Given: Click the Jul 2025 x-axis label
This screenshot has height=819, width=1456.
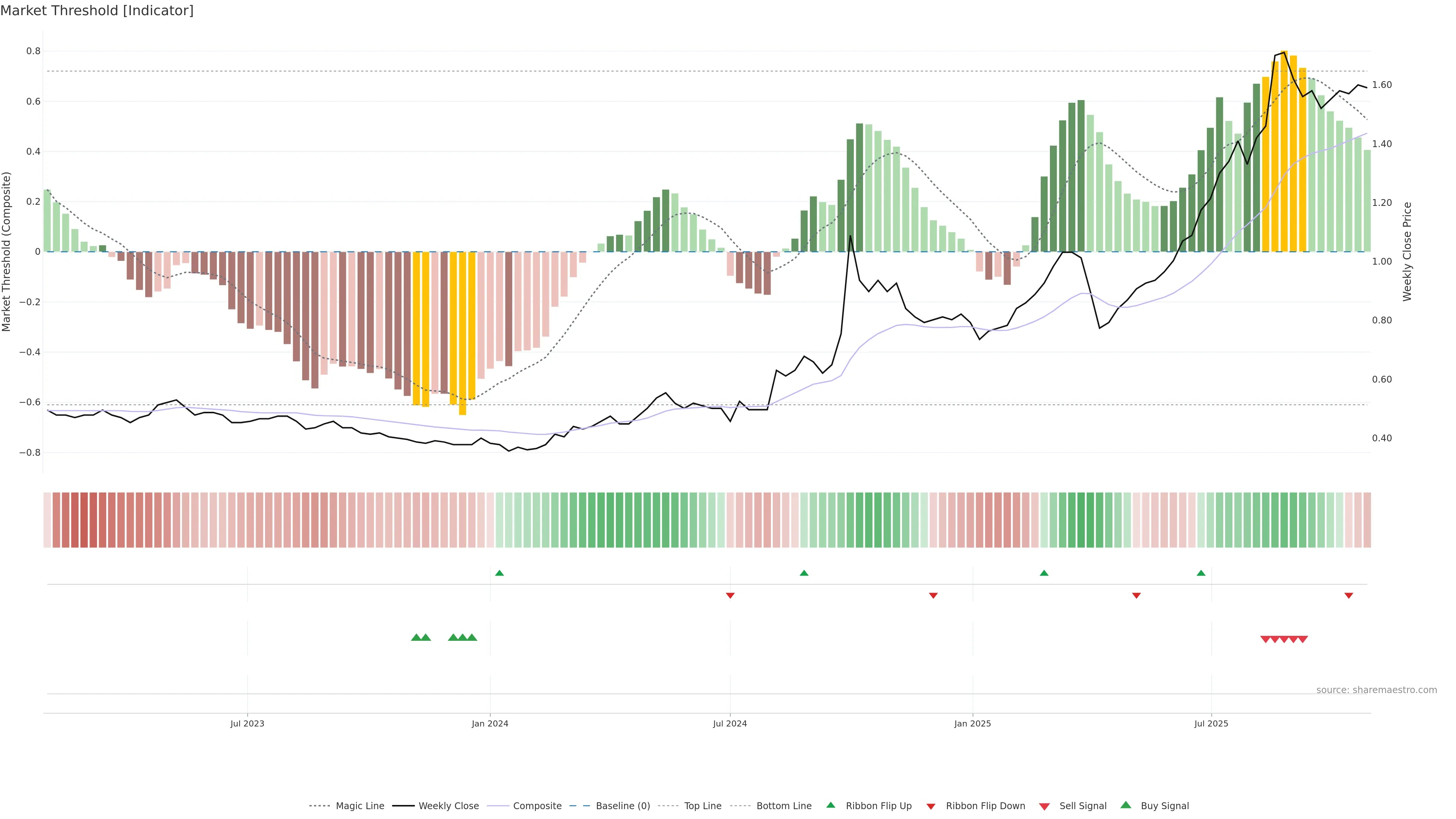Looking at the screenshot, I should 1211,723.
